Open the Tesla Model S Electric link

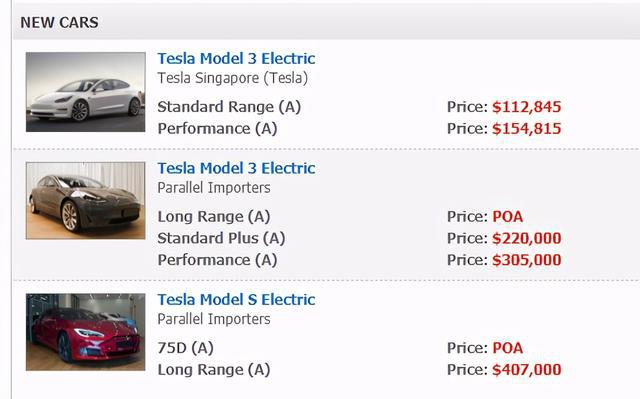pos(236,299)
